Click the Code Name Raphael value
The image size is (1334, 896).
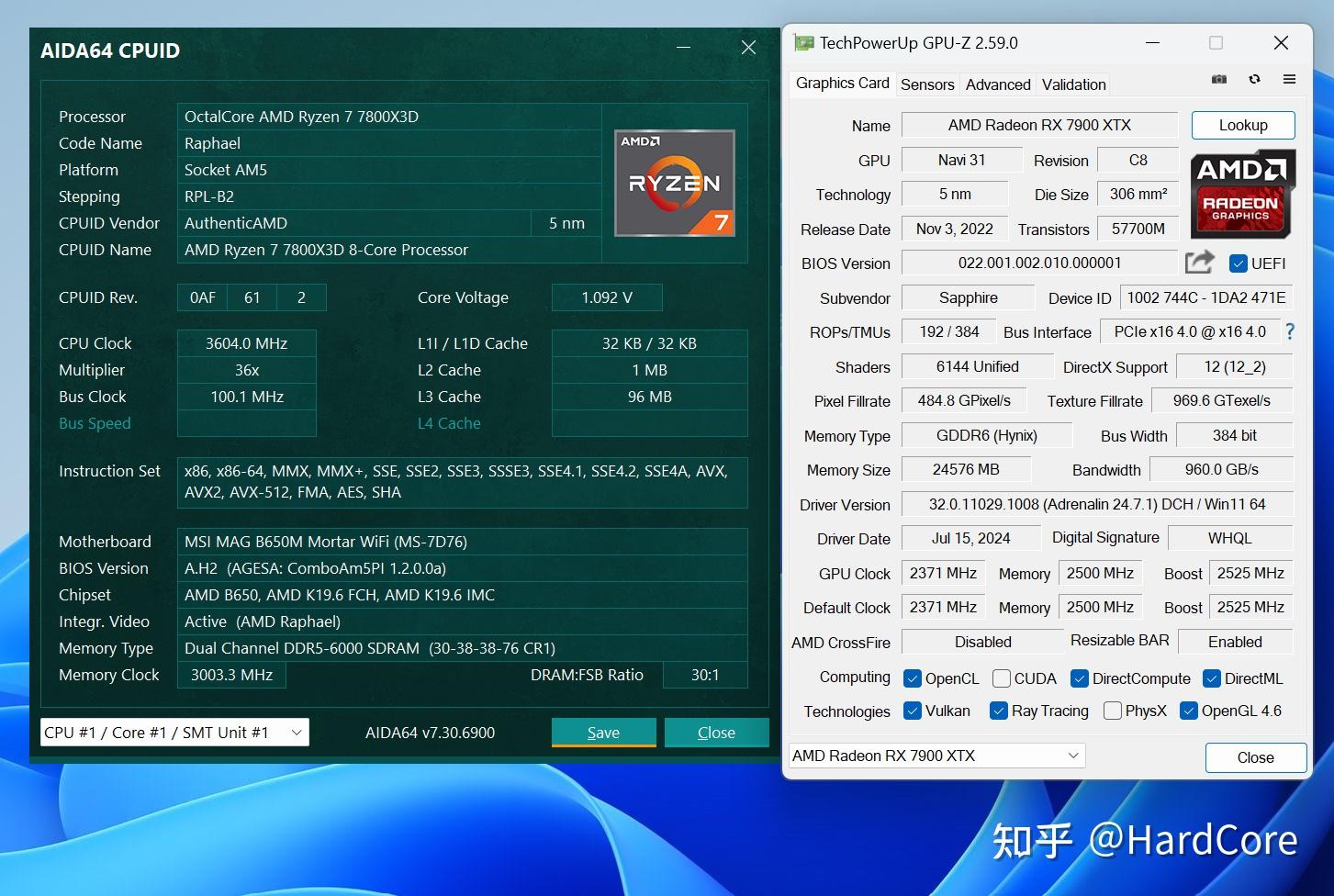click(389, 143)
